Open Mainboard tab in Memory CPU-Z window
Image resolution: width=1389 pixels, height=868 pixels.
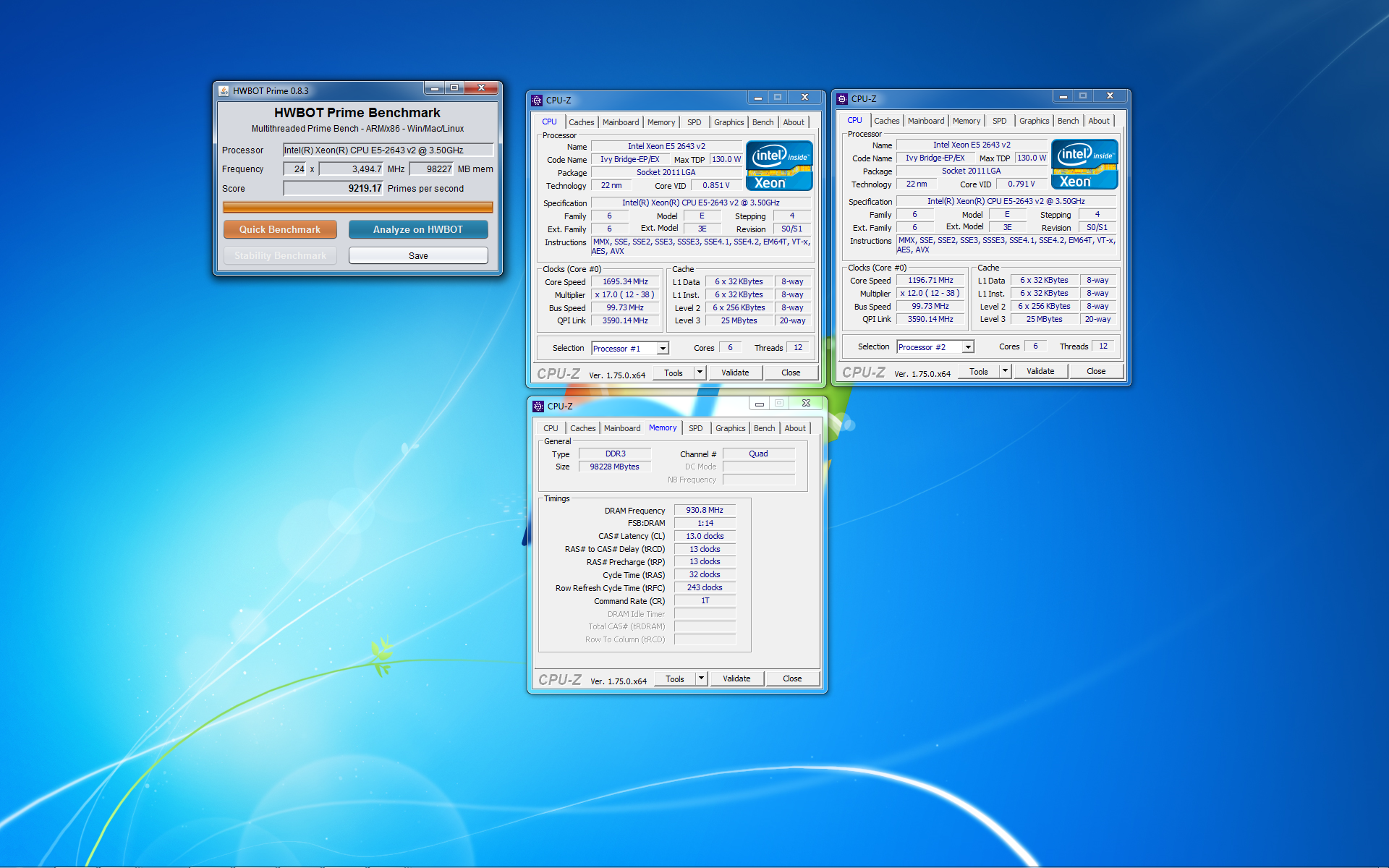point(622,428)
